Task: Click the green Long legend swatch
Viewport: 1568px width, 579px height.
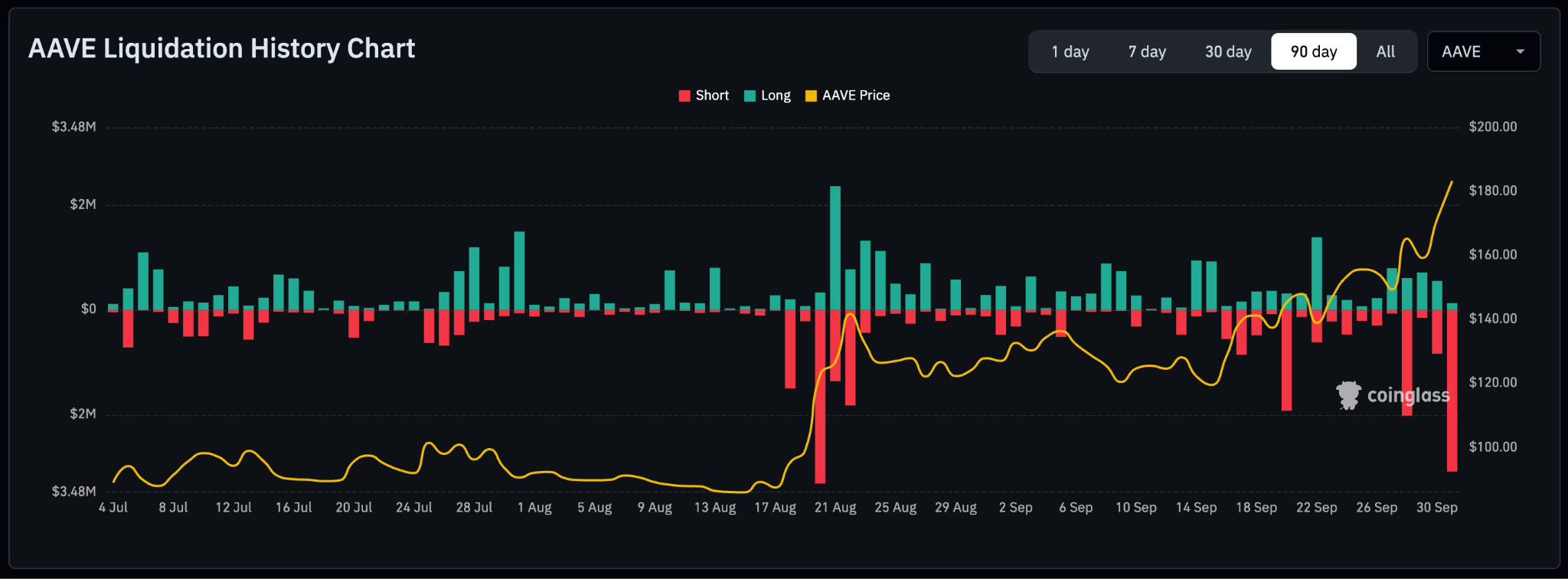Action: [750, 96]
